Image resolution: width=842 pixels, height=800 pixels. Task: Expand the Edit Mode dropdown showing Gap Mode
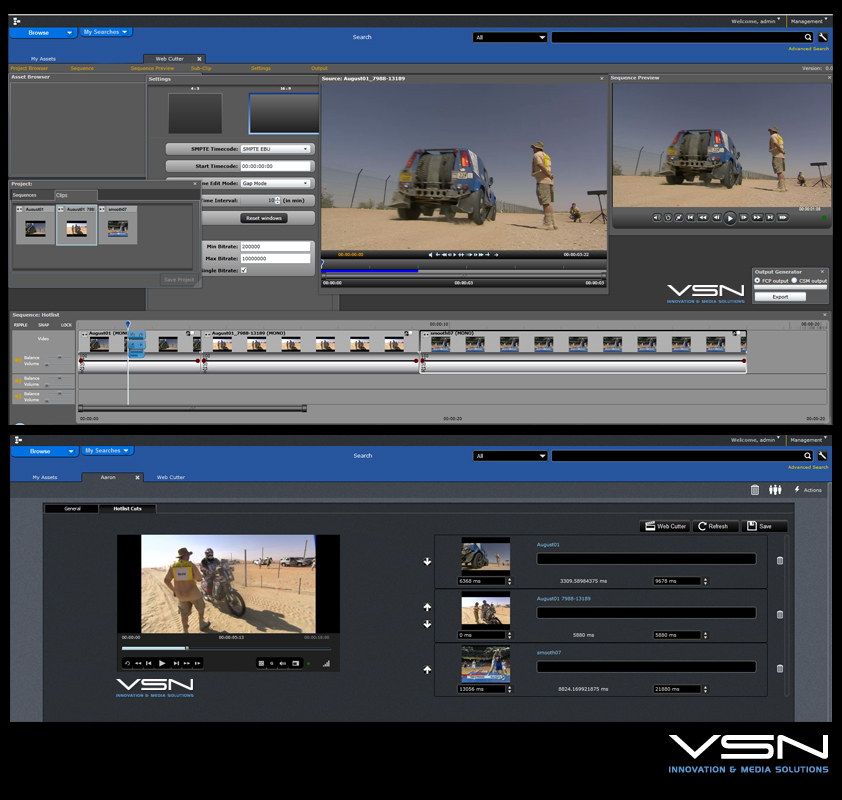pyautogui.click(x=276, y=184)
